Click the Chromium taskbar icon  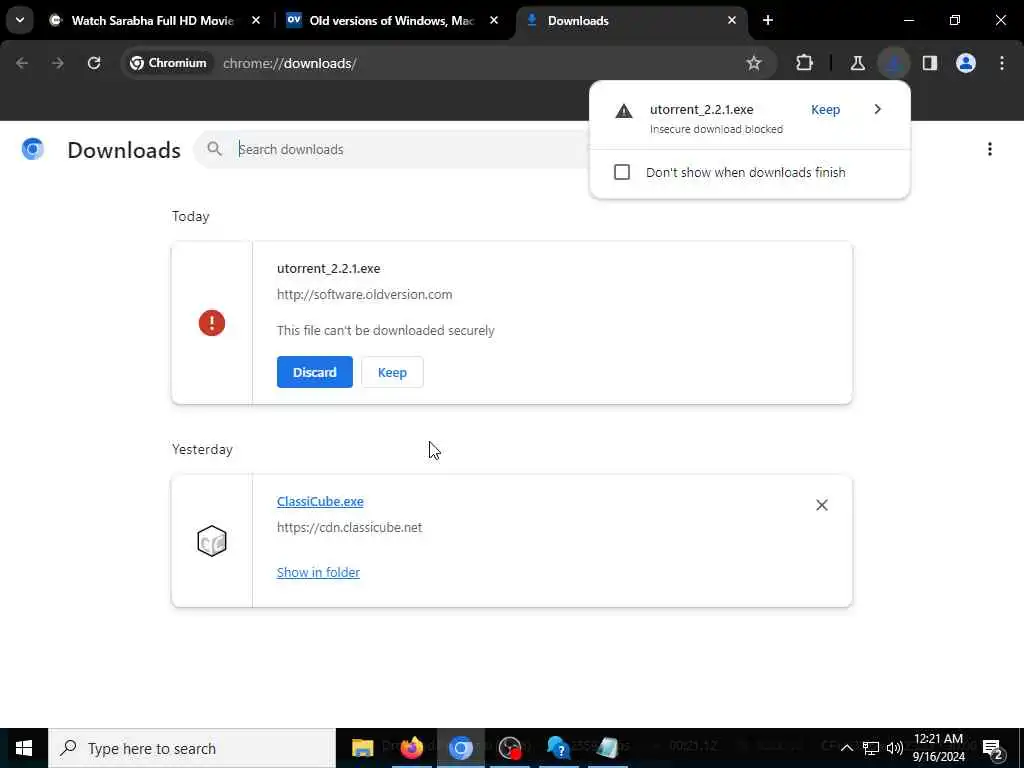pos(460,748)
